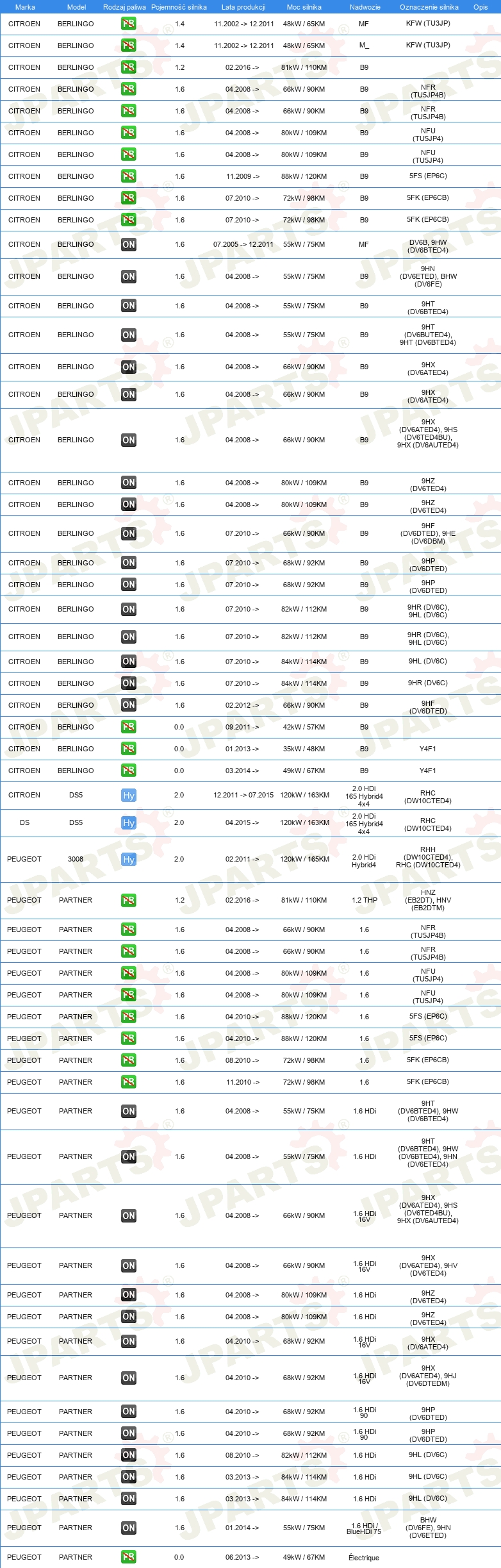Screen dimensions: 501x1568
Task: Click ON icon in Peugeot row with 9HV (DV6TED4)
Action: pos(128,1265)
